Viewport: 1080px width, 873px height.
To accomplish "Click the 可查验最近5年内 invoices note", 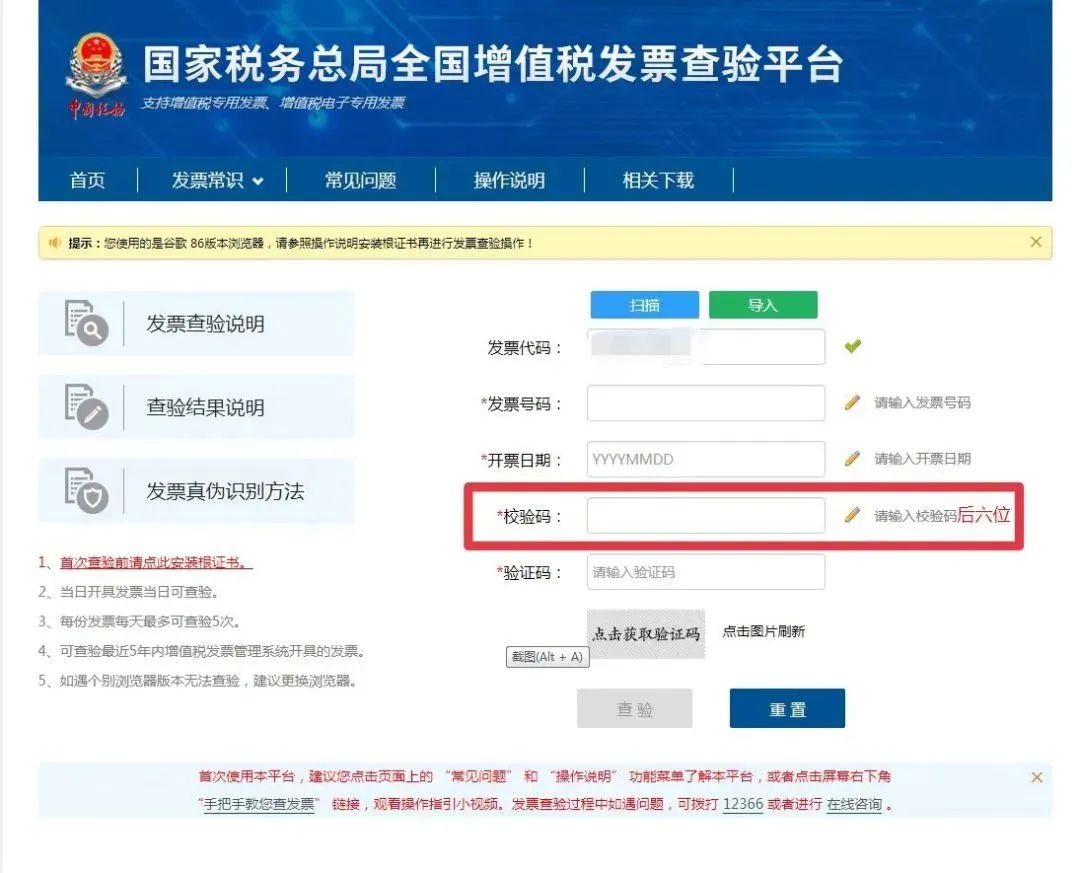I will click(202, 651).
